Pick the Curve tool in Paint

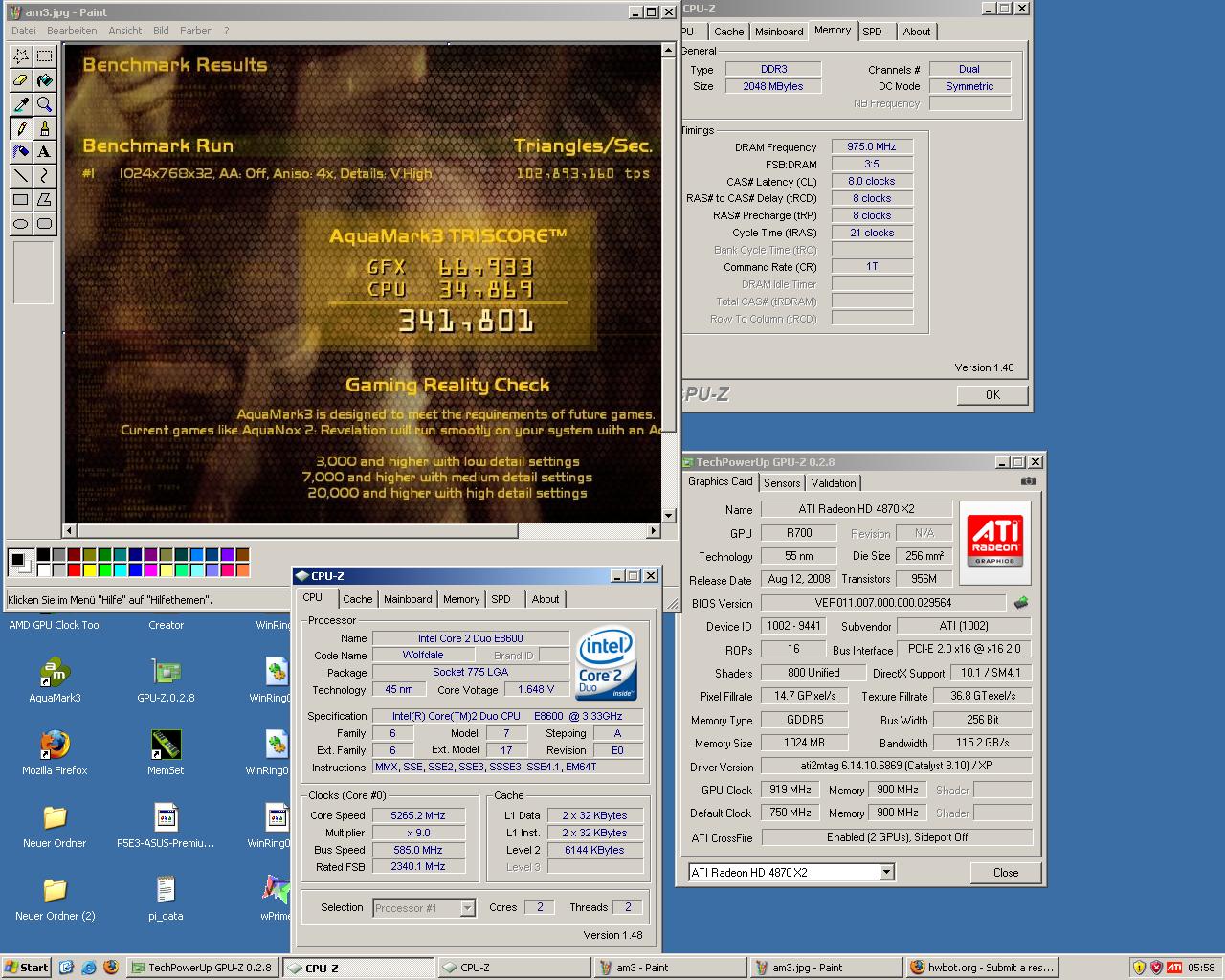point(44,176)
